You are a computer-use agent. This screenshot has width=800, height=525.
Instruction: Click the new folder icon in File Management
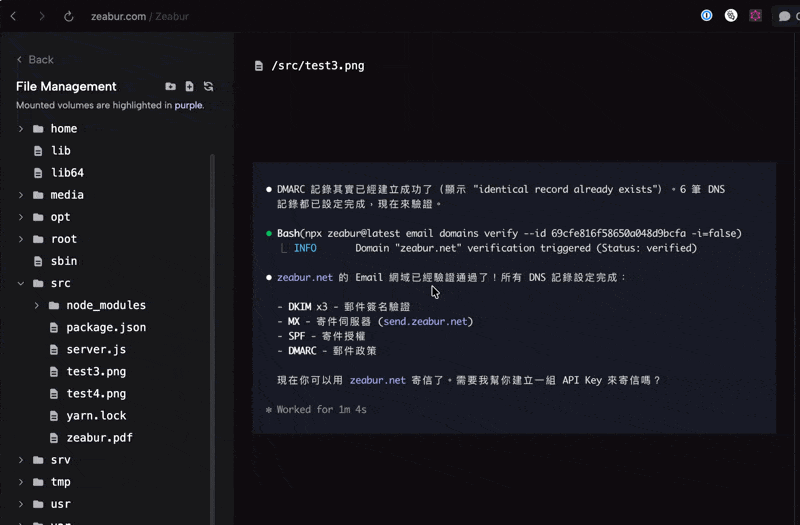point(170,87)
